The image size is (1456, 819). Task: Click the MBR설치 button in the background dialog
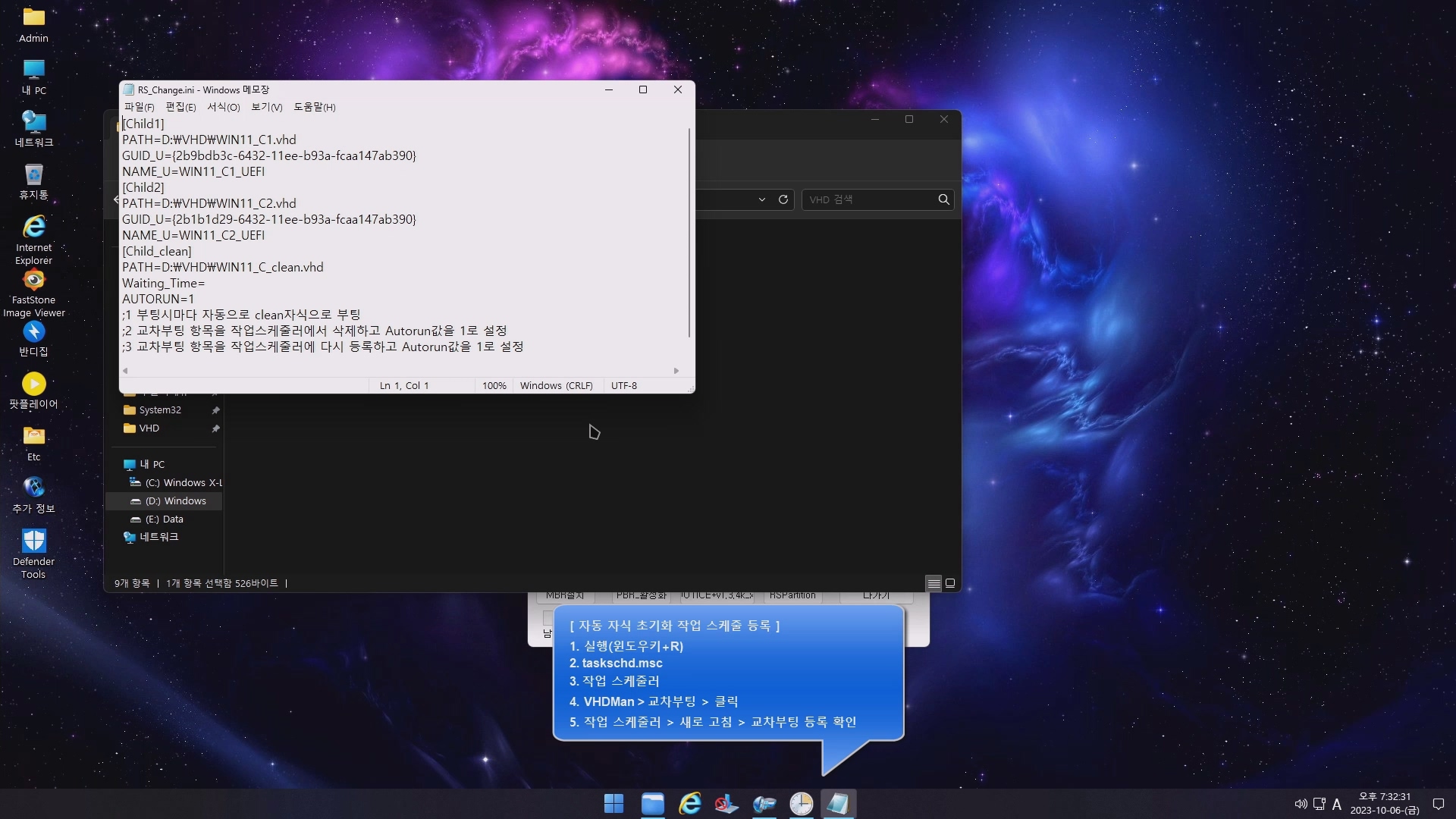pos(565,597)
